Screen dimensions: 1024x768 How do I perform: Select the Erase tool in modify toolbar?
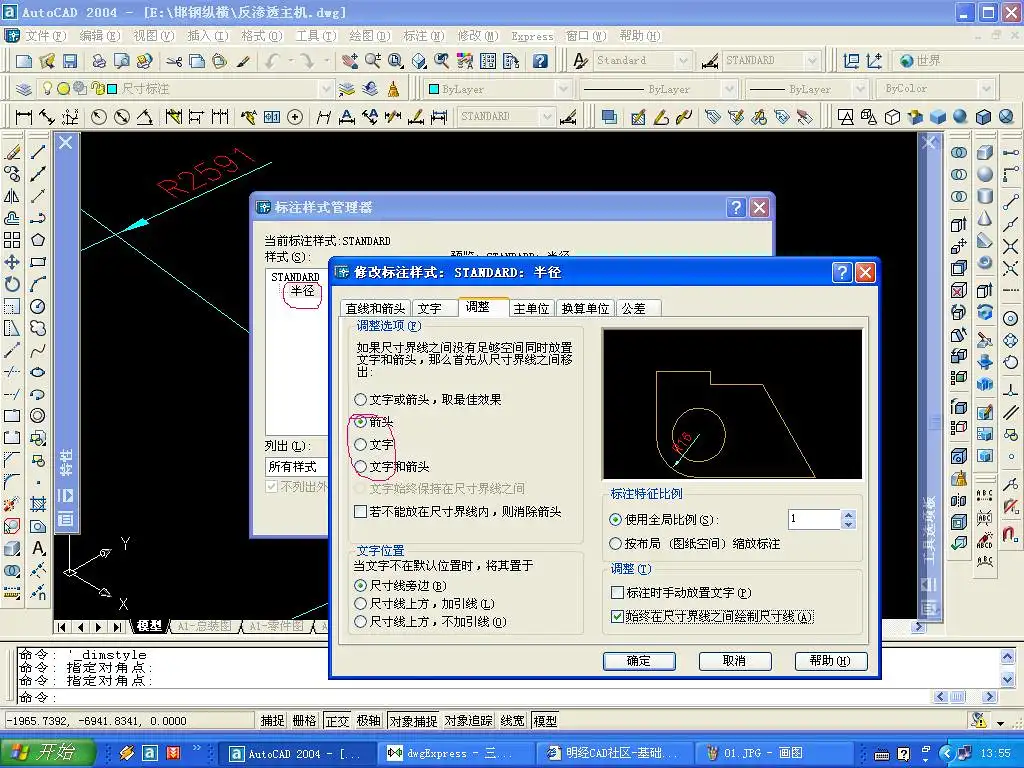point(12,152)
